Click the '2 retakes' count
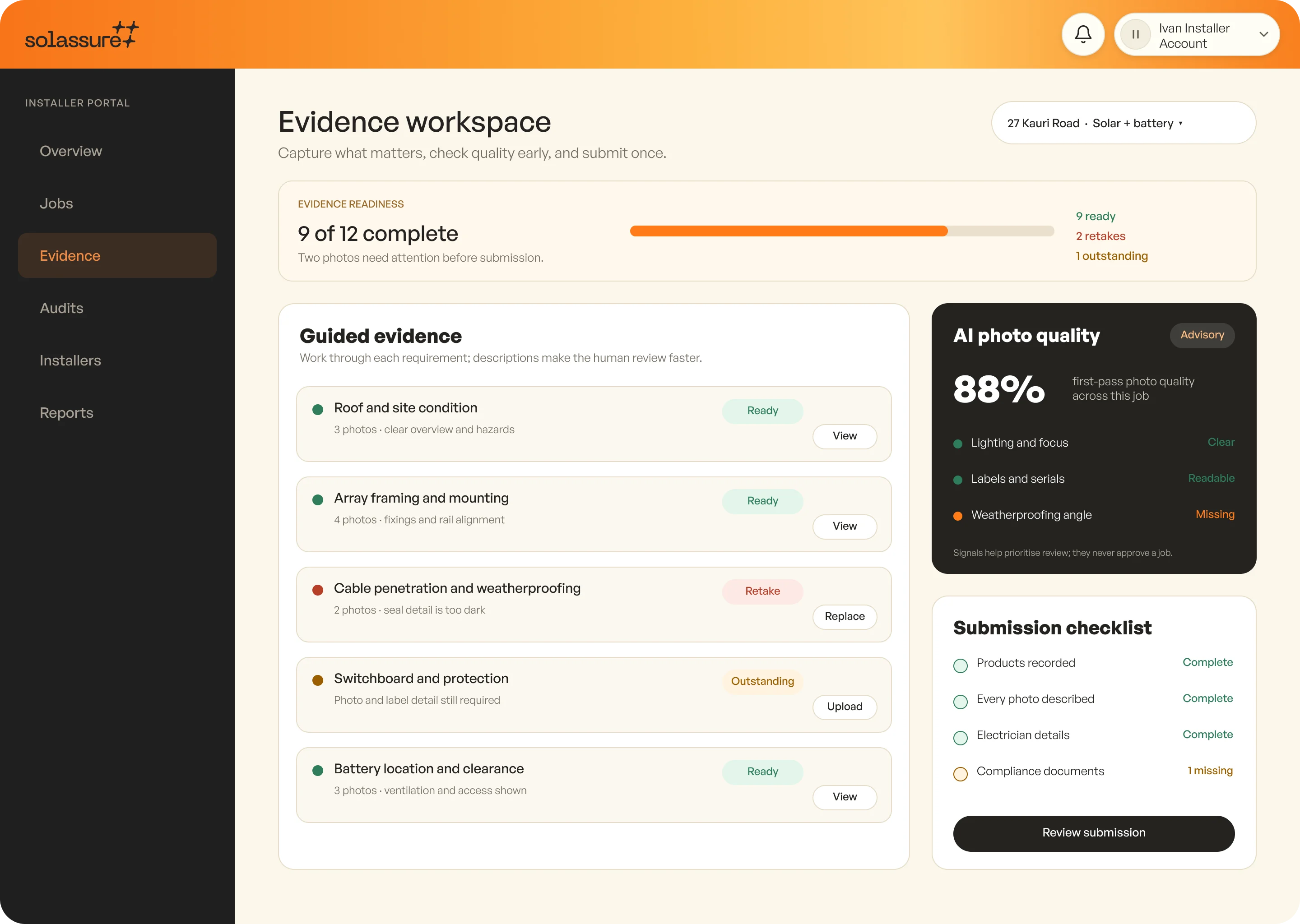The height and width of the screenshot is (924, 1300). 1100,236
